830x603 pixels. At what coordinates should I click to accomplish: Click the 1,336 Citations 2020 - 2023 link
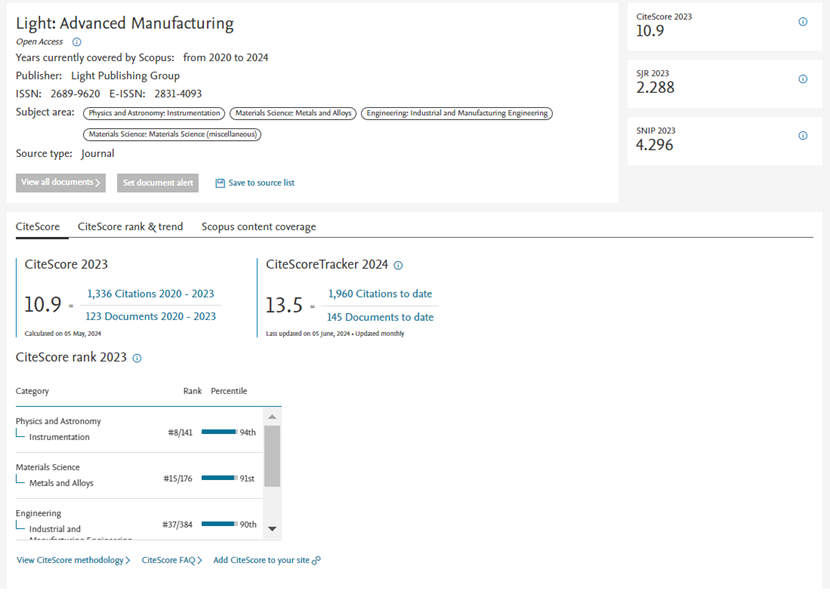(151, 294)
